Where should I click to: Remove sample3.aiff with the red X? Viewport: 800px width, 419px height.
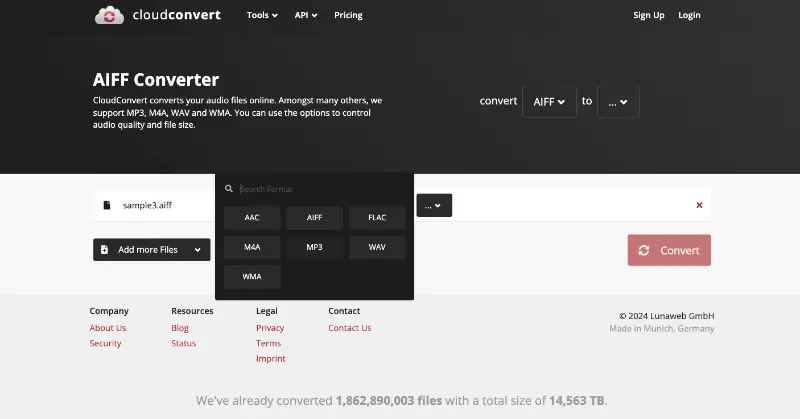[699, 205]
